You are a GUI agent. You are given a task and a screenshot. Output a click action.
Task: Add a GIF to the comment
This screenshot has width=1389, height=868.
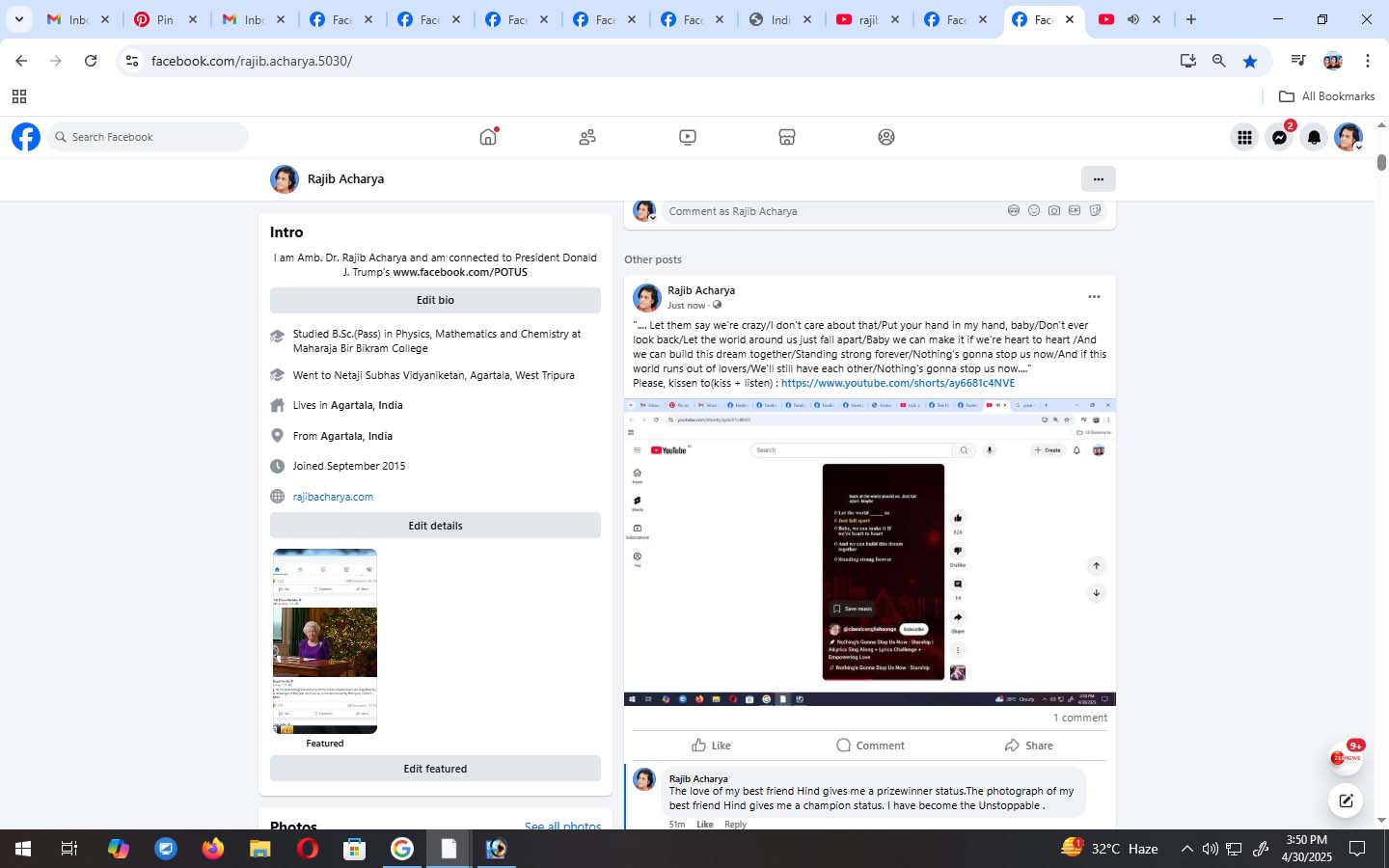point(1075,210)
